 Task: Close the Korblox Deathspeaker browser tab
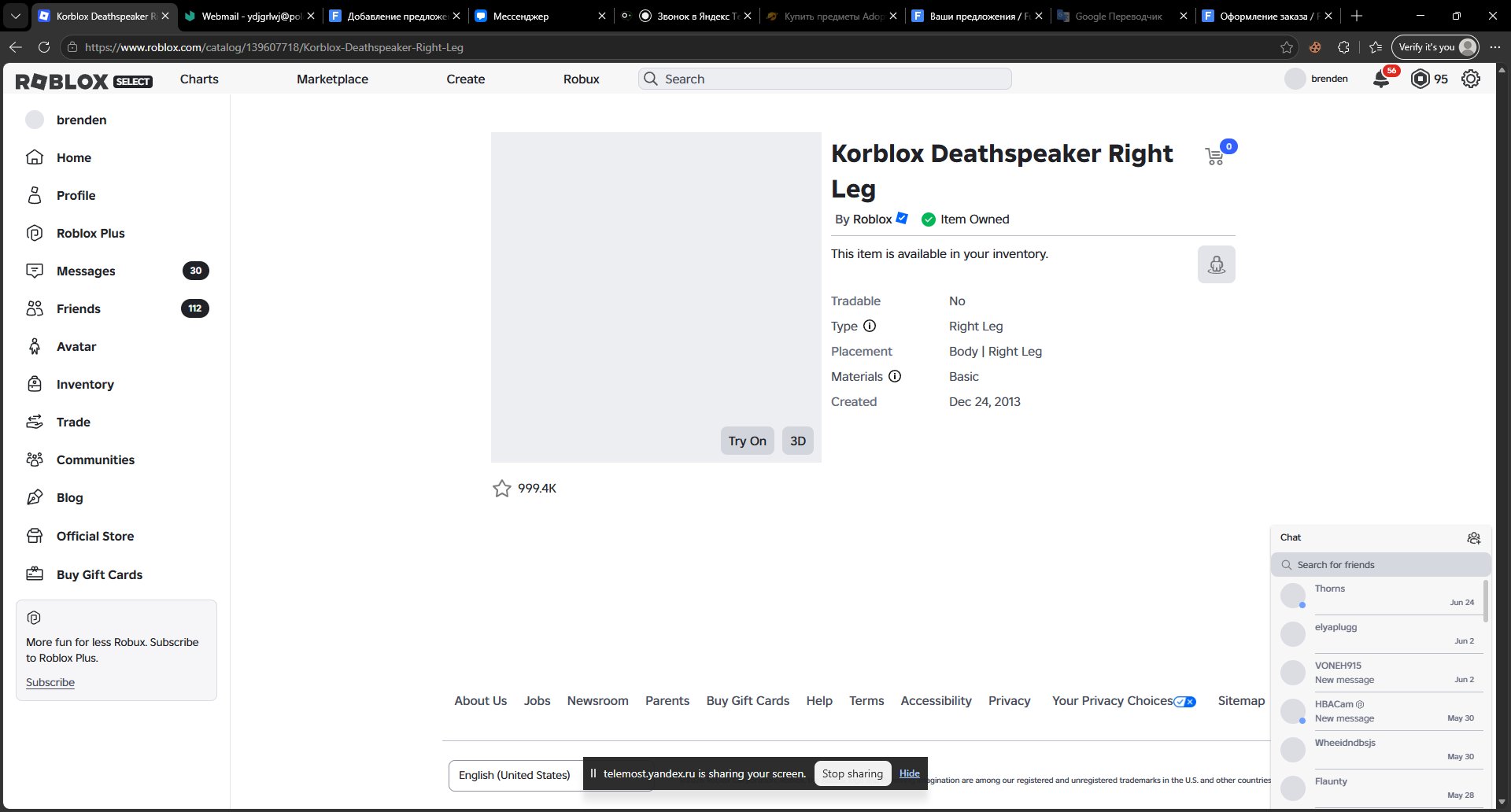(x=164, y=16)
